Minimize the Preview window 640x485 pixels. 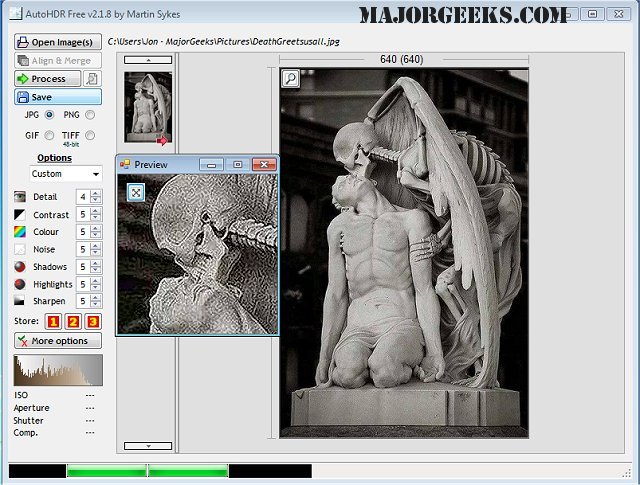coord(211,165)
